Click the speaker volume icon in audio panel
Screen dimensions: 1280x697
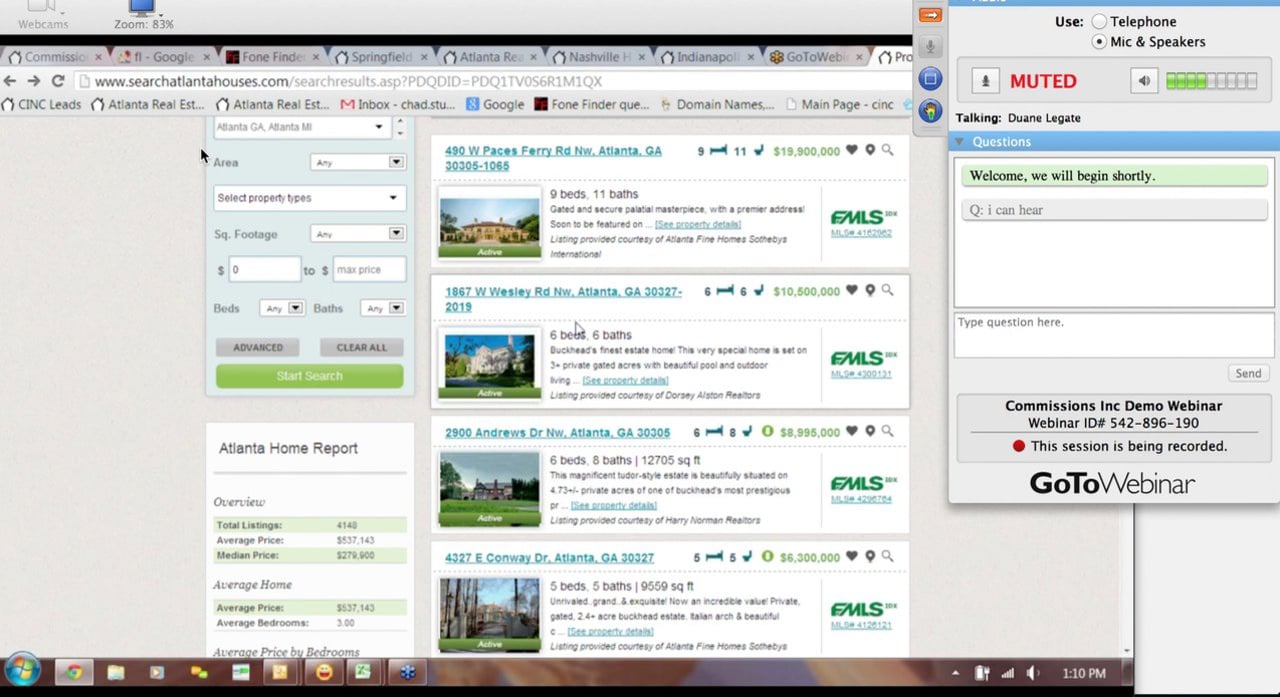pos(1145,81)
